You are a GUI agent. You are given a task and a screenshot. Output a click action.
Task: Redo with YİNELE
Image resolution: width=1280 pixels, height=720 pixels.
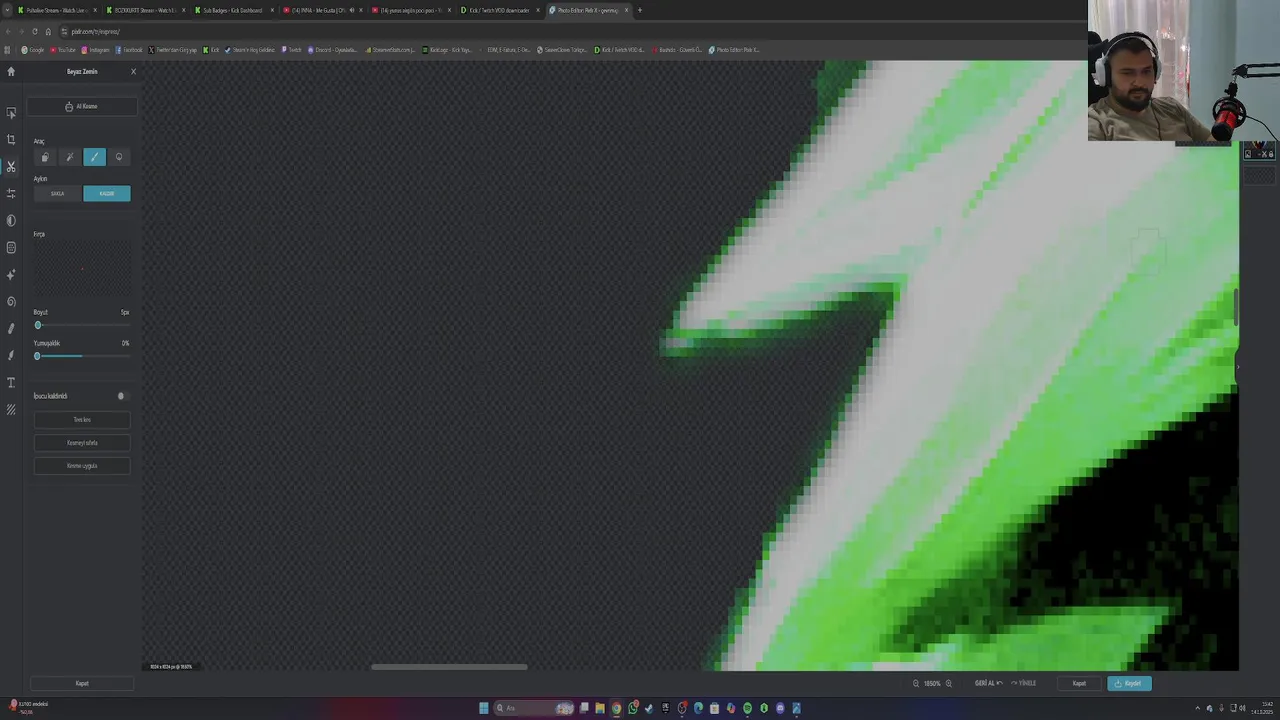(x=1024, y=684)
